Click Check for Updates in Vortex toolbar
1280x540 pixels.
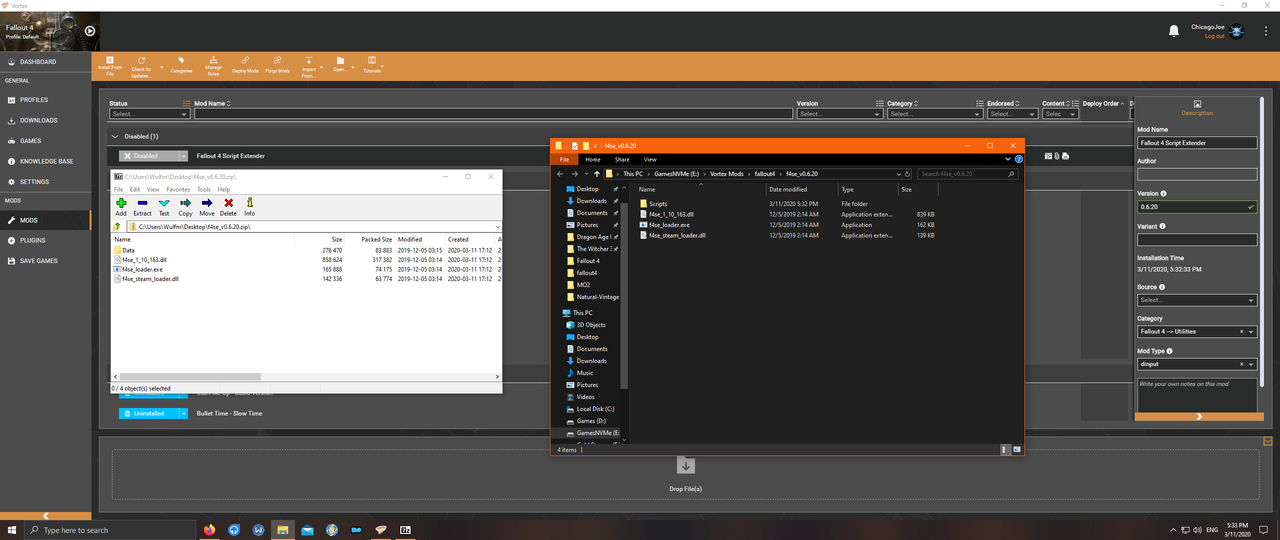142,65
